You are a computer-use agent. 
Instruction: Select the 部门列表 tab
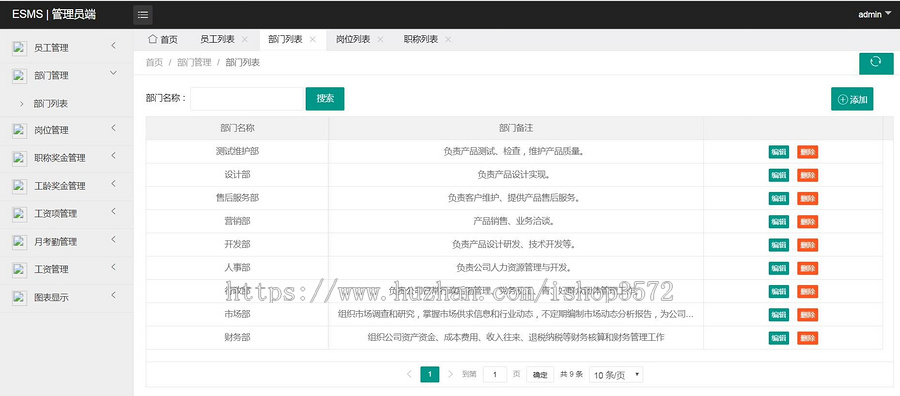[285, 40]
